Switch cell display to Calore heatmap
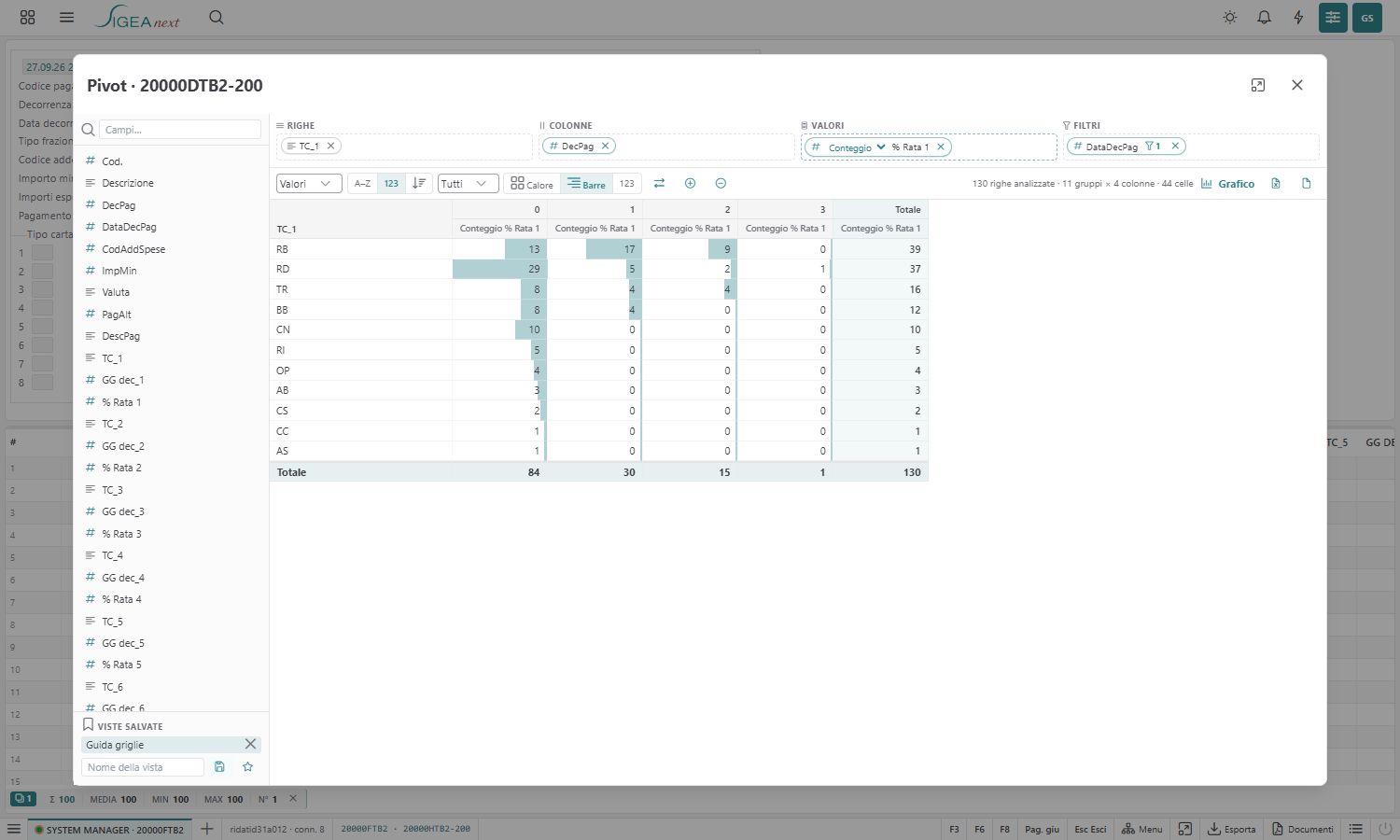 coord(532,184)
